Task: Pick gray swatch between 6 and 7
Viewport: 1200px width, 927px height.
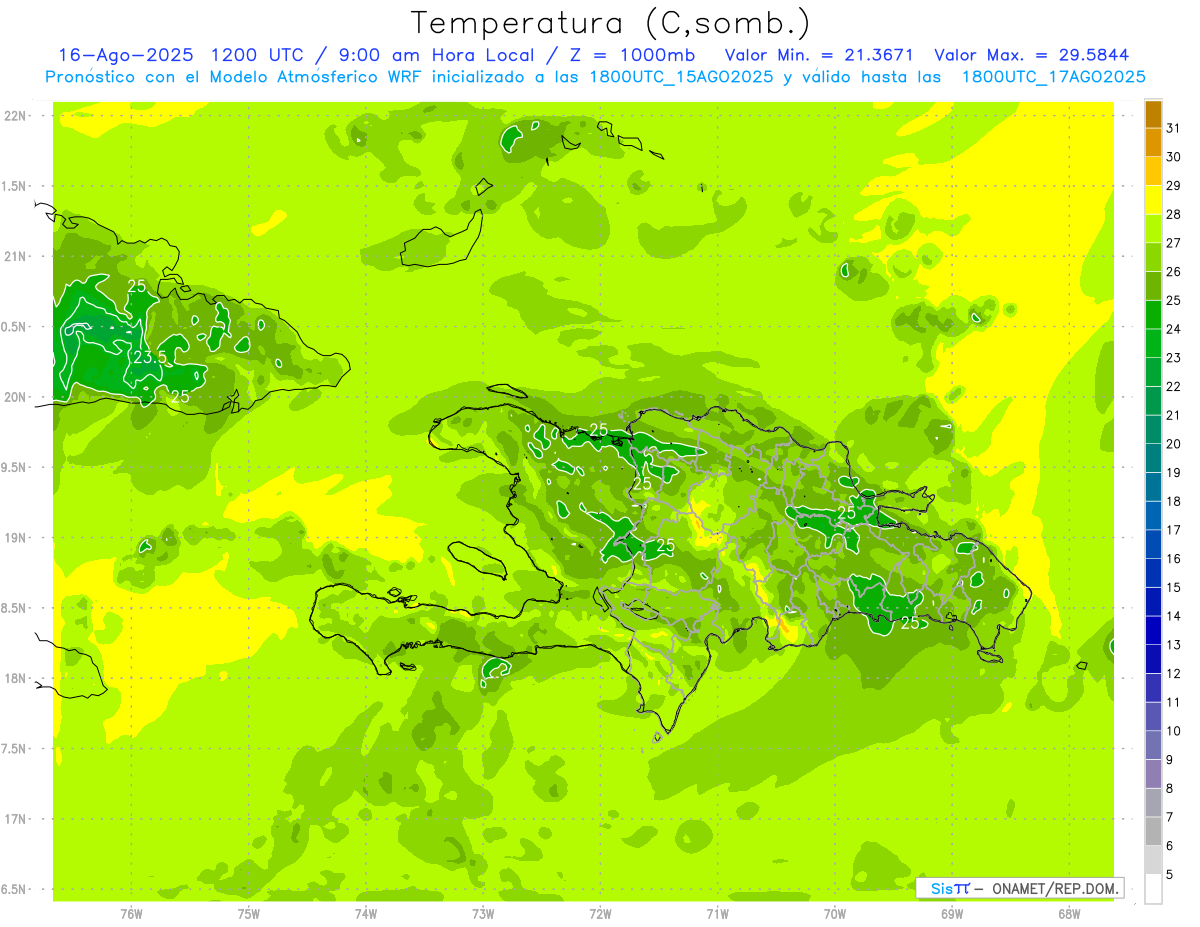Action: tap(1153, 831)
